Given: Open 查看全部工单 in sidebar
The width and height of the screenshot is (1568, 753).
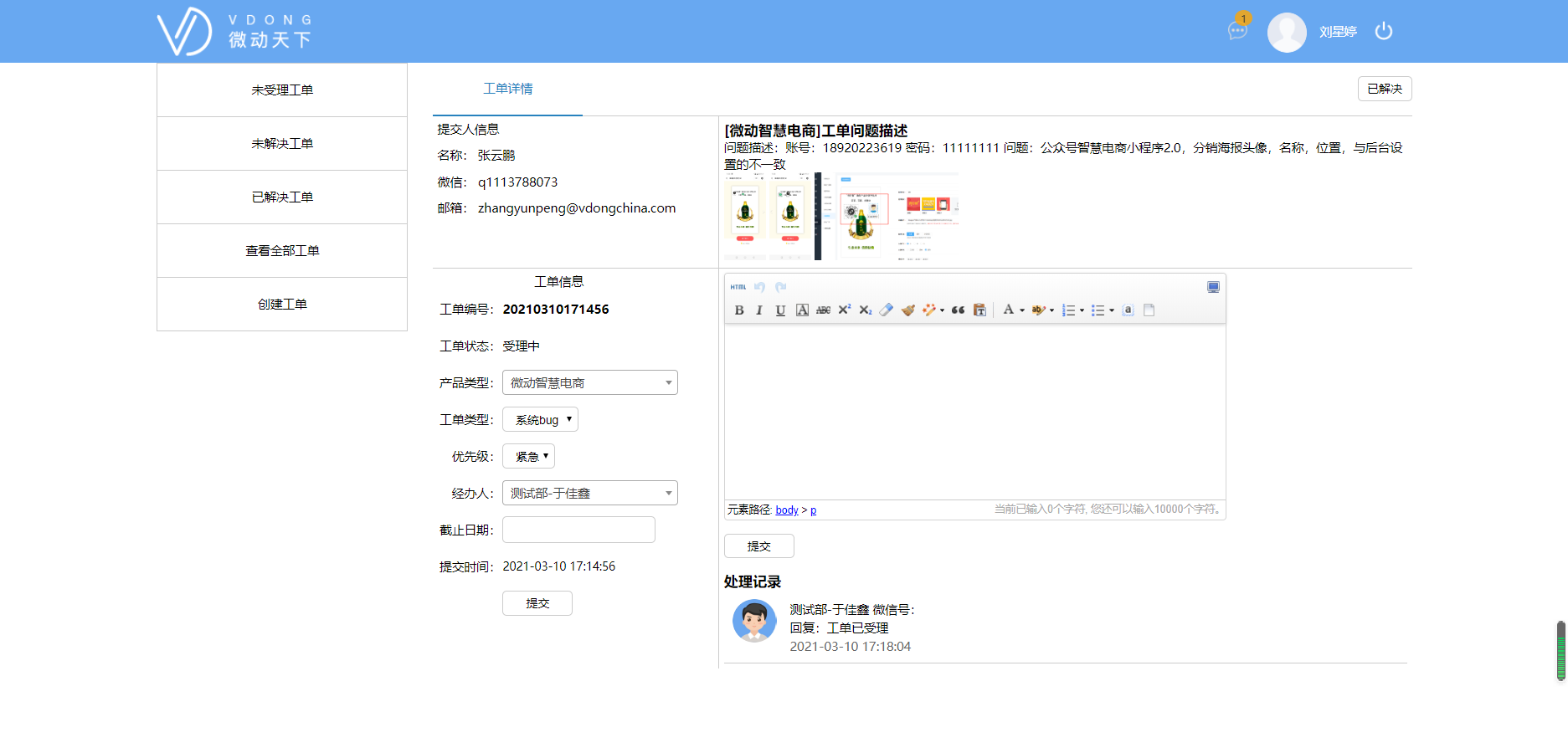Looking at the screenshot, I should point(282,250).
